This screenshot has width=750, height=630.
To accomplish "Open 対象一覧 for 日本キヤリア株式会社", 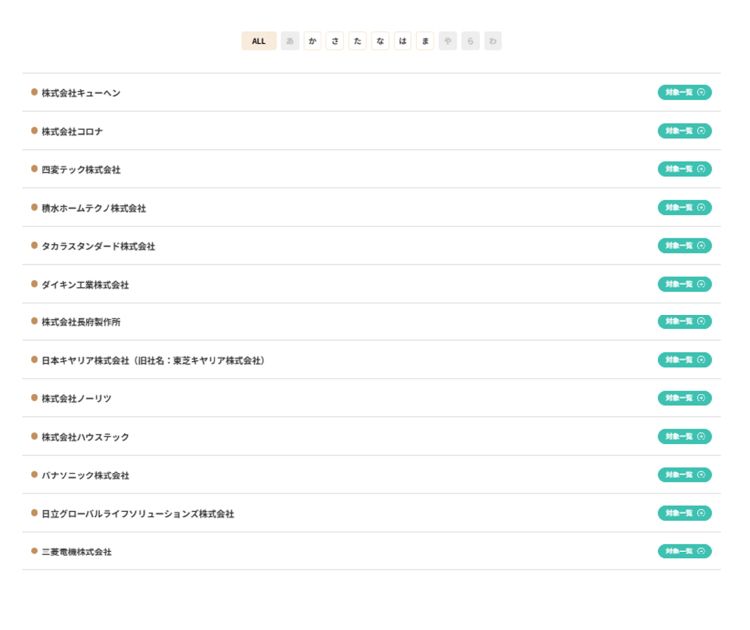I will pos(684,360).
